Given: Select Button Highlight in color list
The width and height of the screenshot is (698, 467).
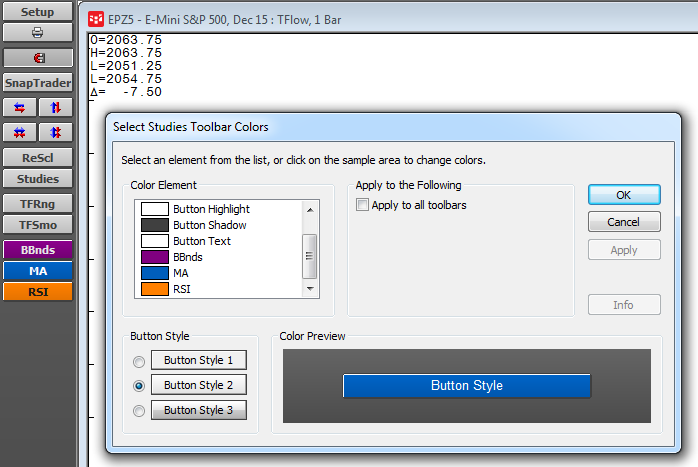Looking at the screenshot, I should 211,209.
